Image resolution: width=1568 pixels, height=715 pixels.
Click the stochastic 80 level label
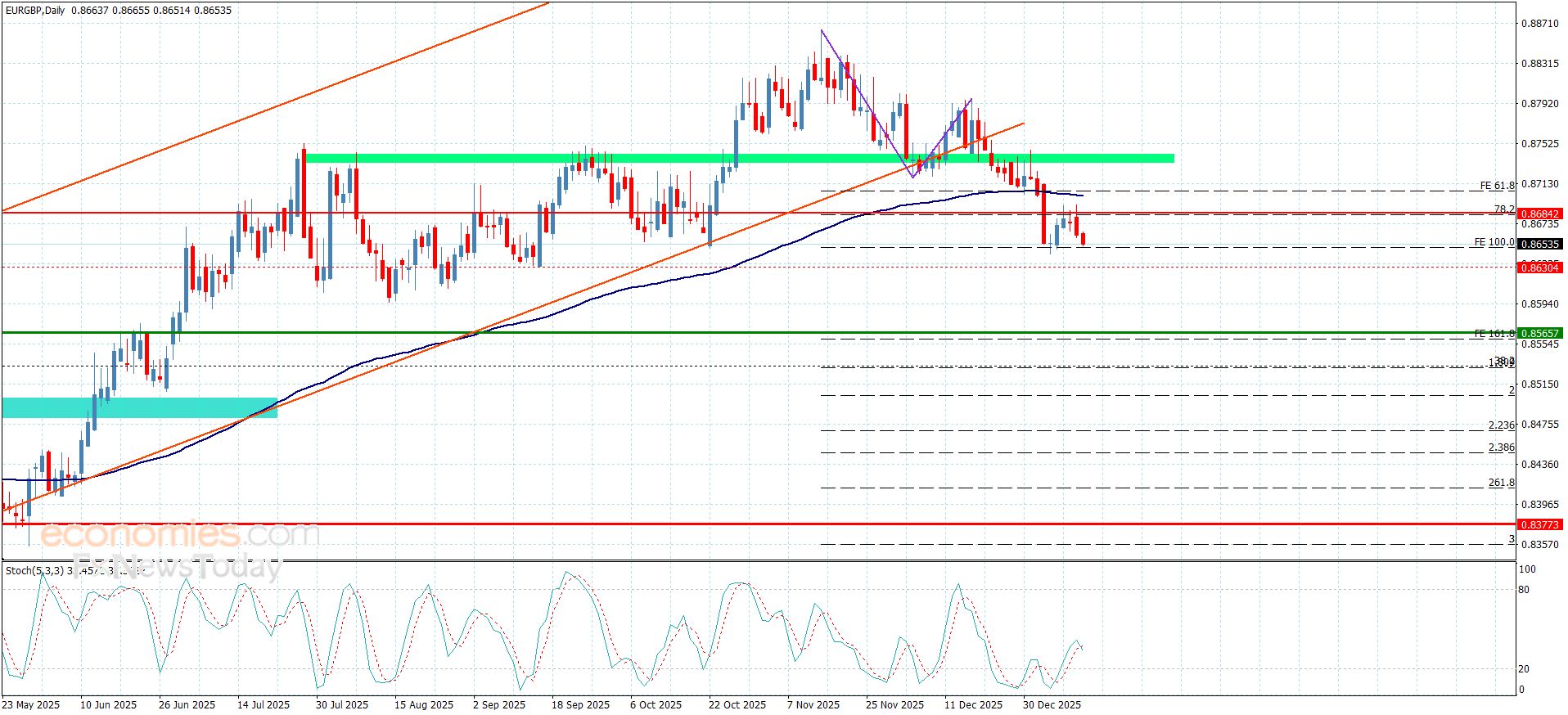[x=1523, y=589]
